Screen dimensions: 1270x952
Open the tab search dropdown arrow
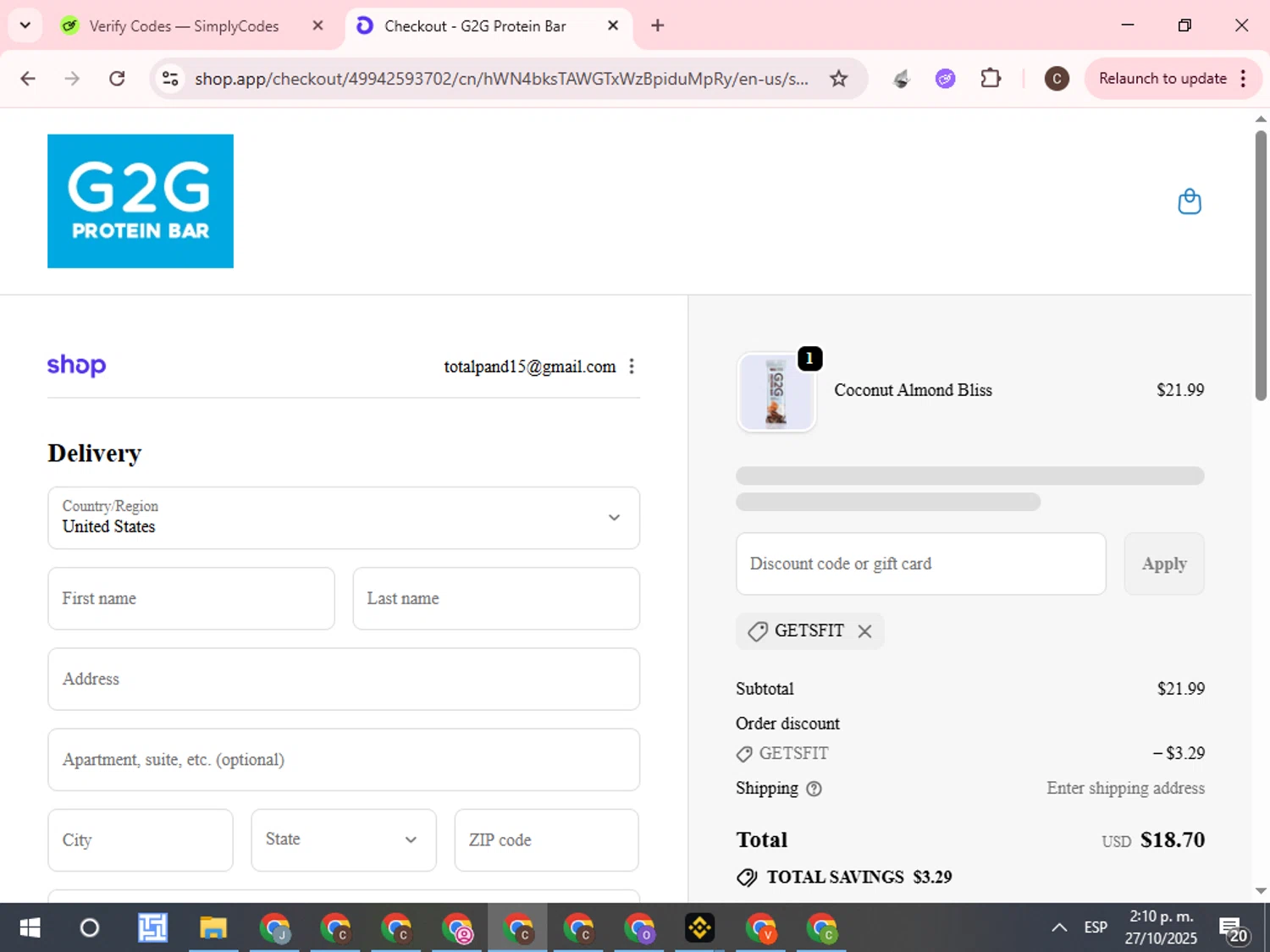click(x=25, y=25)
